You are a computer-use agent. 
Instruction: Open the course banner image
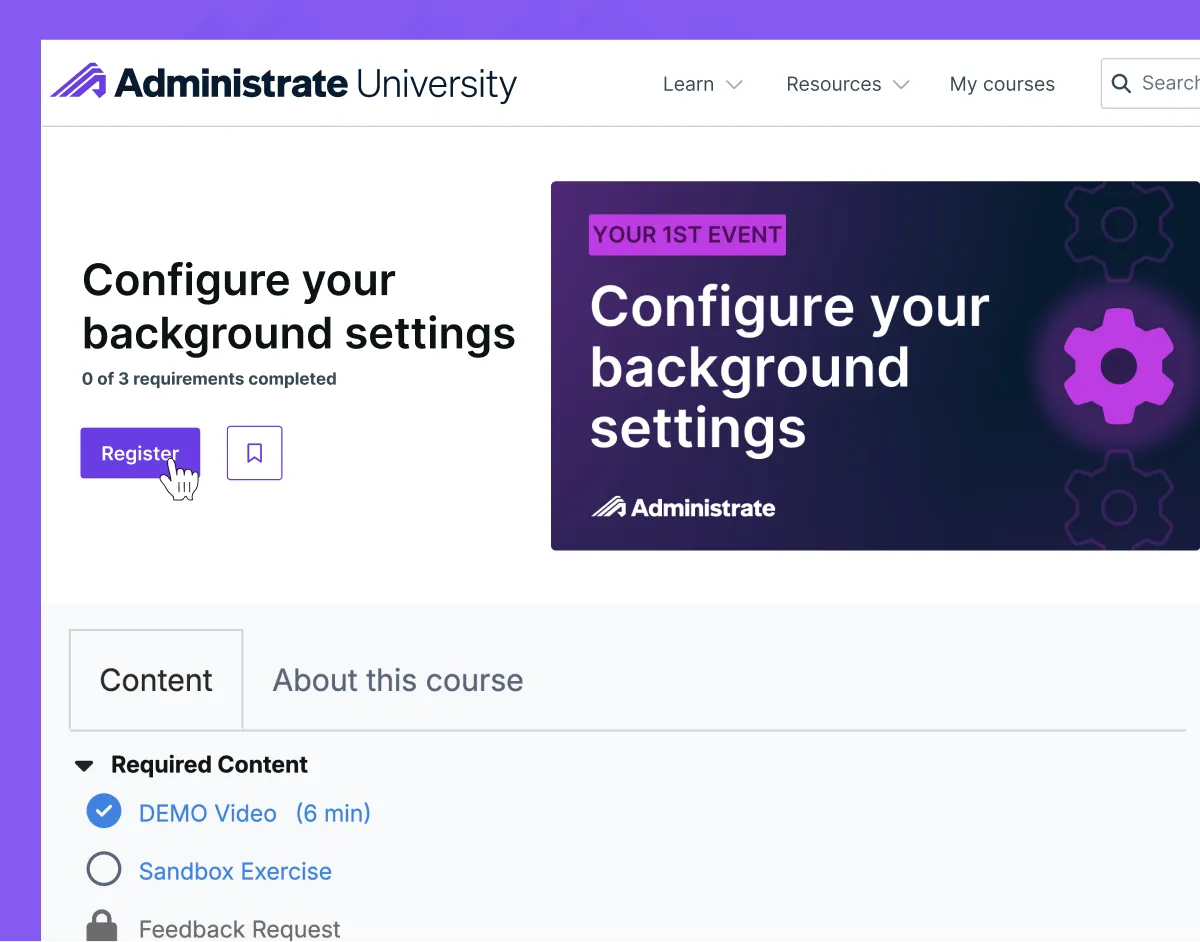[875, 365]
